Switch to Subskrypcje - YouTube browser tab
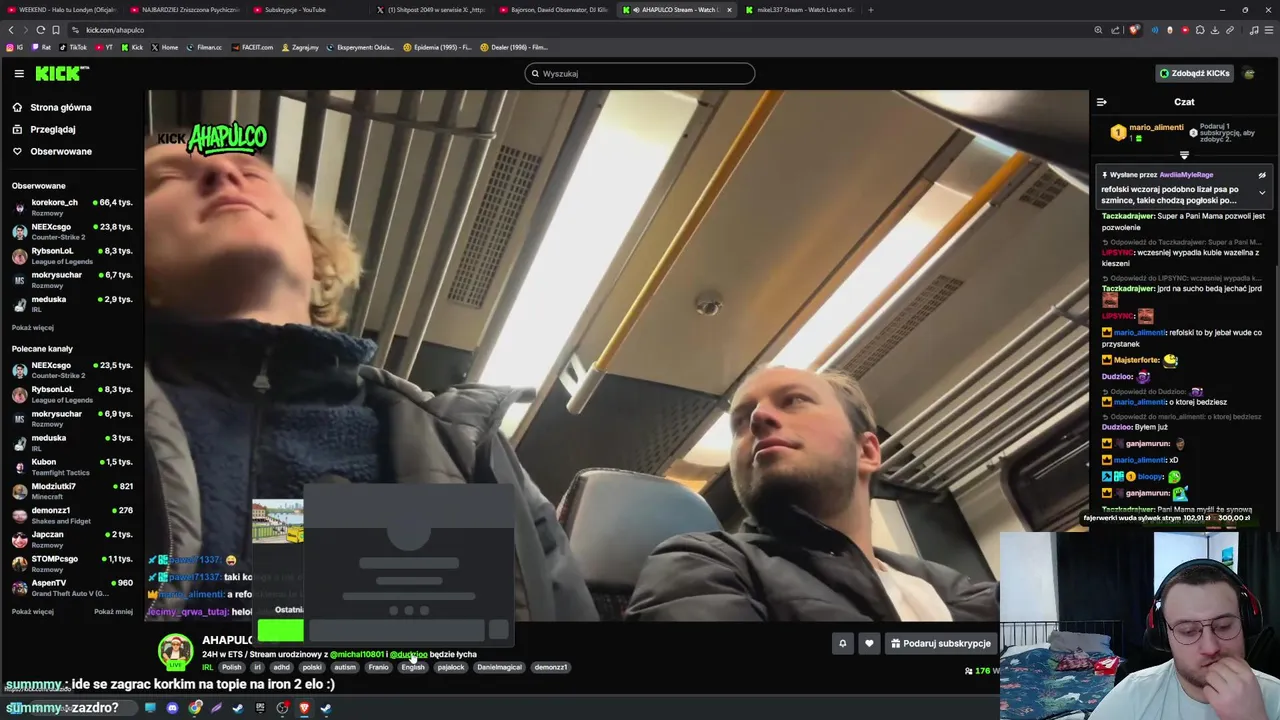1280x720 pixels. click(305, 9)
